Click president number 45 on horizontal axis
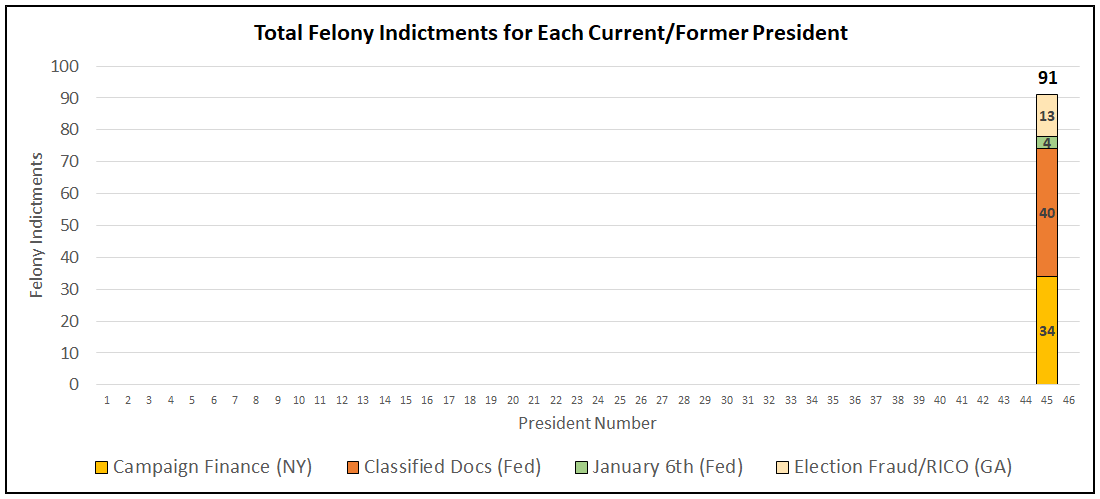Viewport: 1100px width, 499px height. [x=1047, y=400]
